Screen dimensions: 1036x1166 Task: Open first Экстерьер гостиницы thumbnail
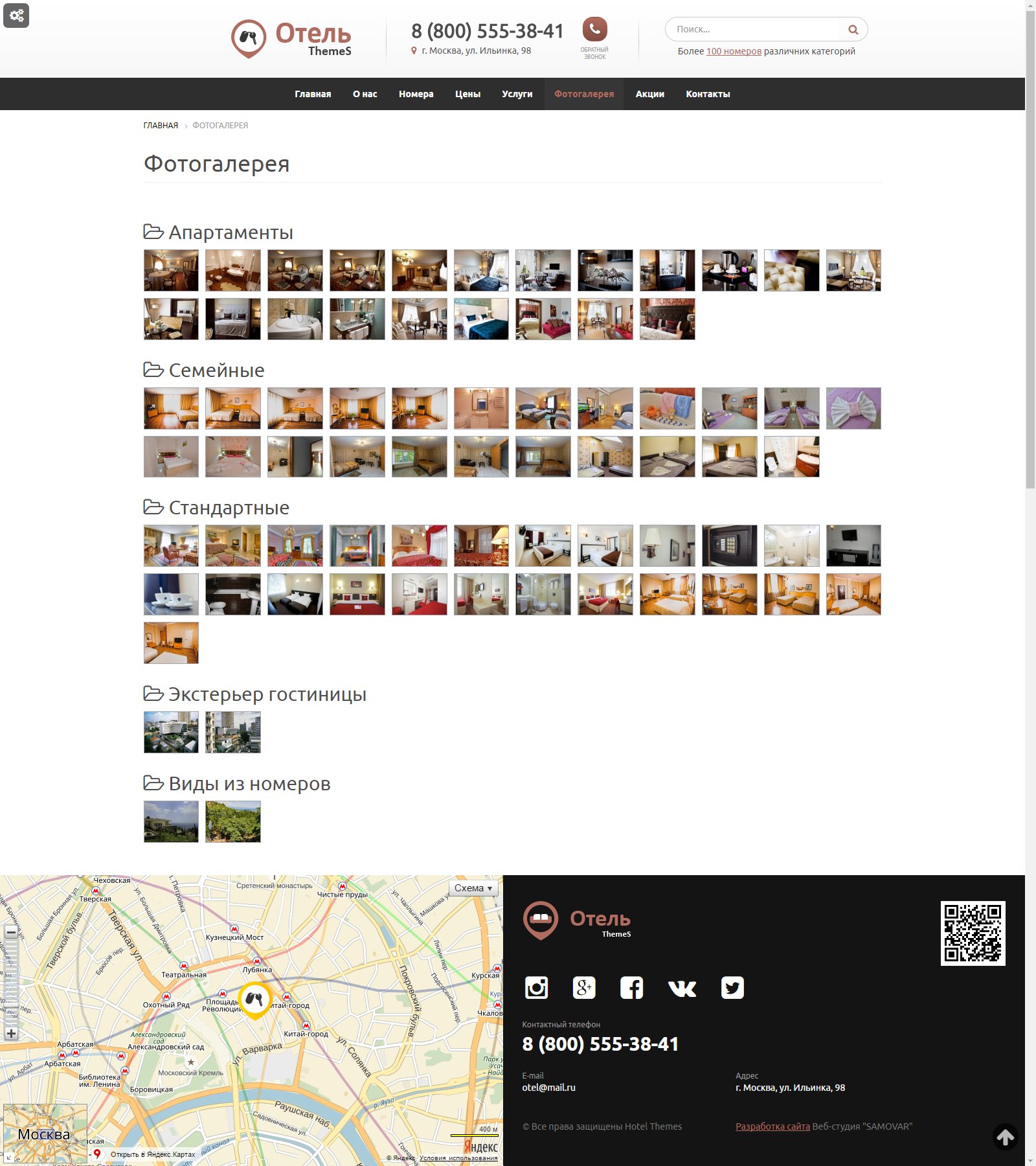point(171,732)
